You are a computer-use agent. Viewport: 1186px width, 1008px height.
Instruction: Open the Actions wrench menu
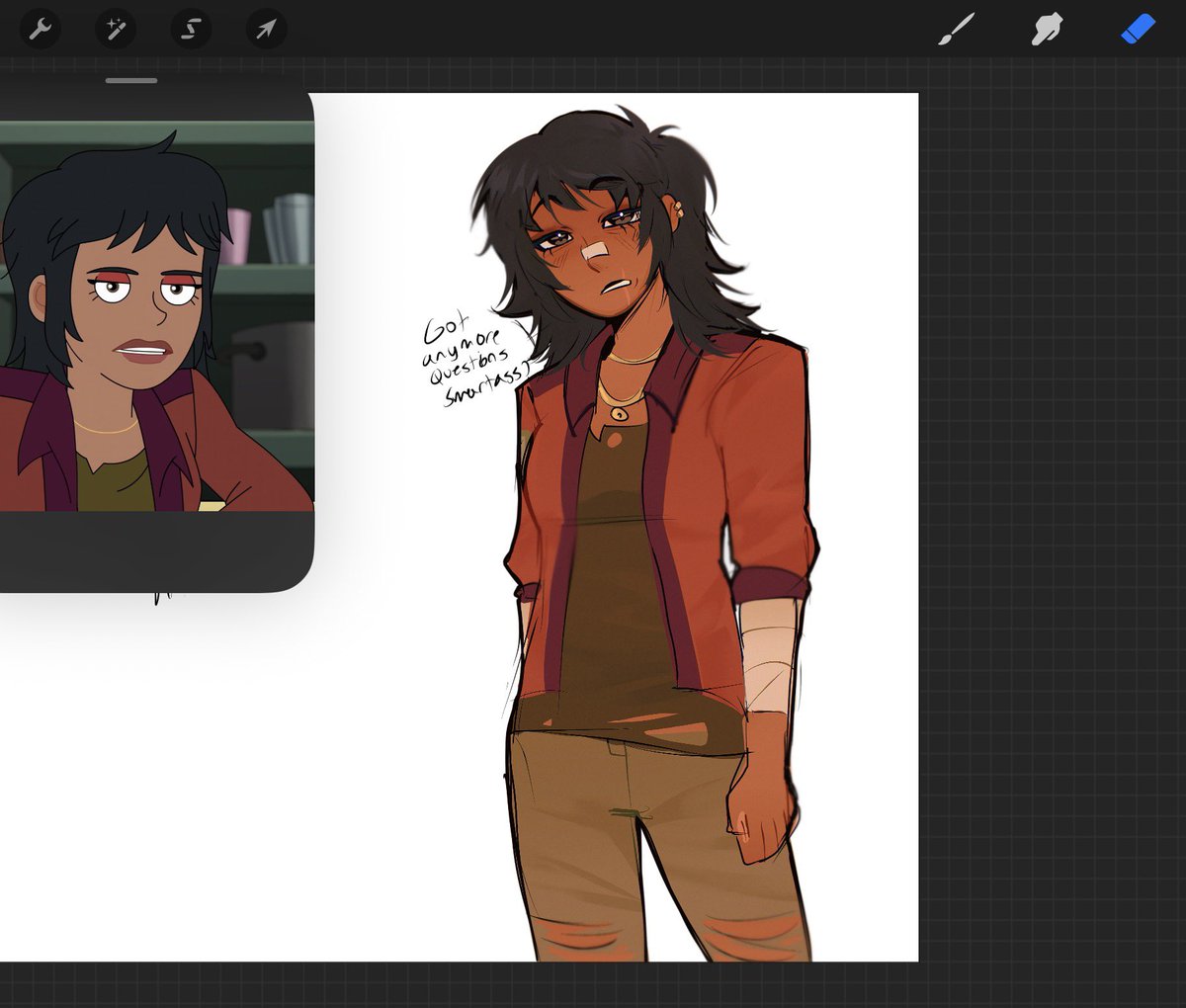click(40, 29)
